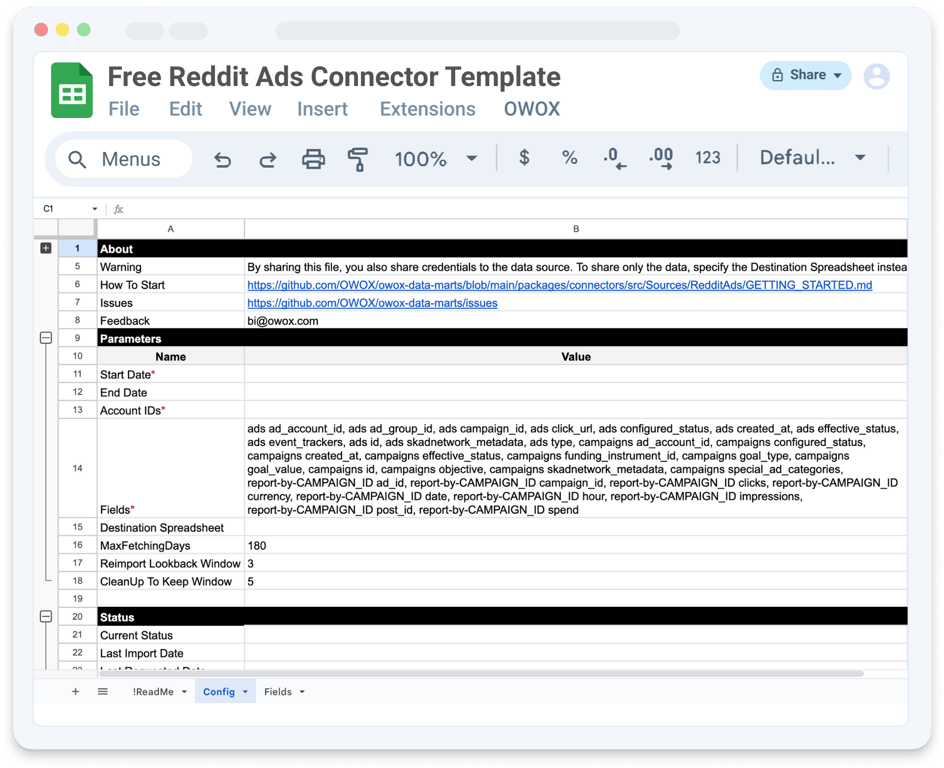Click the bi@owox.com feedback cell

(x=576, y=321)
